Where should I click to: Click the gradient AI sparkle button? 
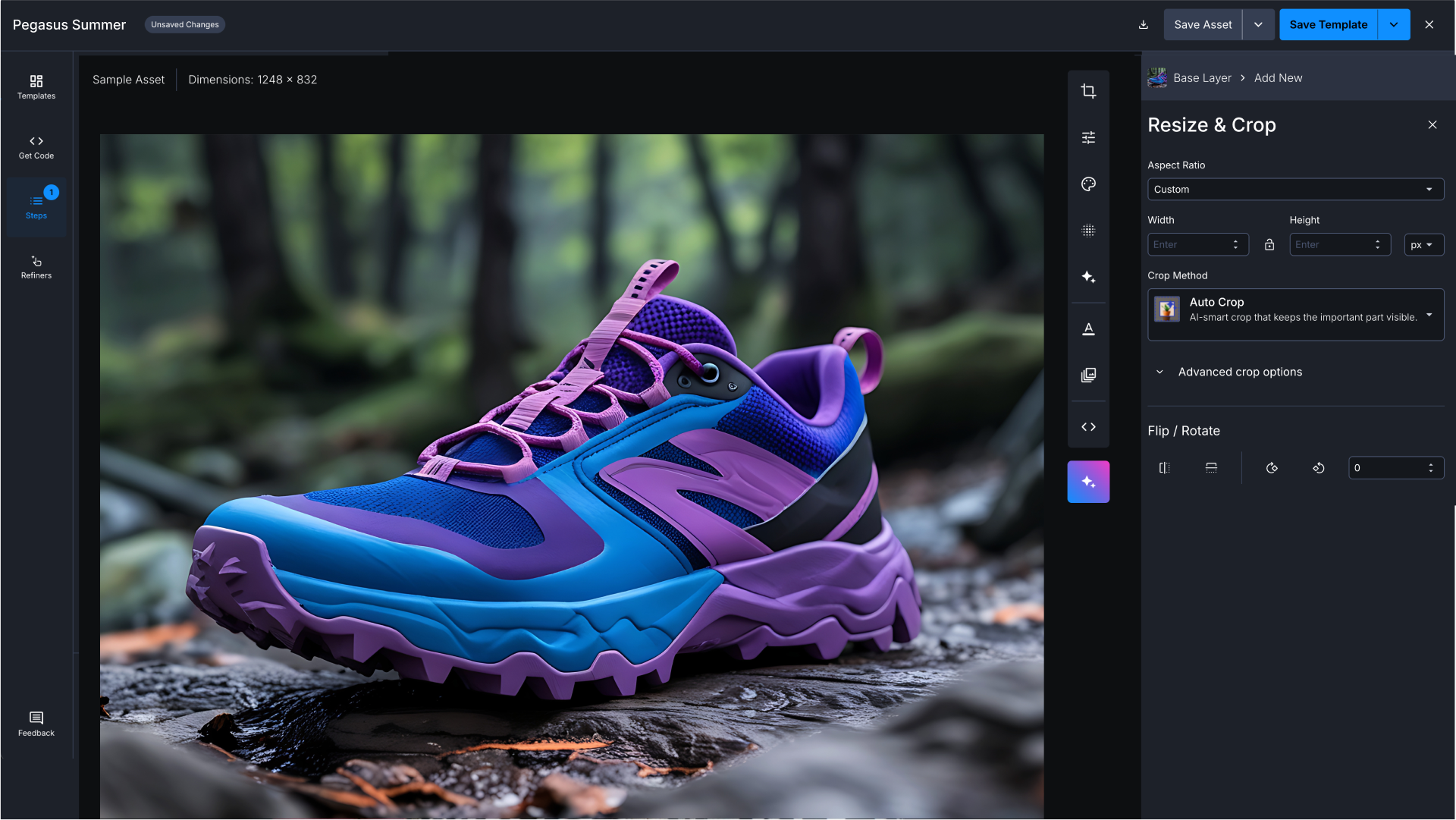pyautogui.click(x=1088, y=482)
